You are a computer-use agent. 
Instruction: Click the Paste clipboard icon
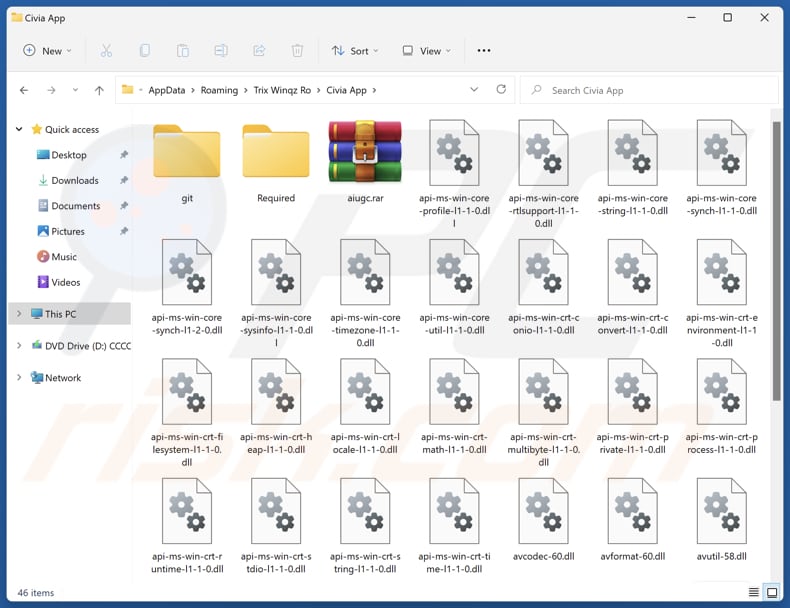(183, 50)
